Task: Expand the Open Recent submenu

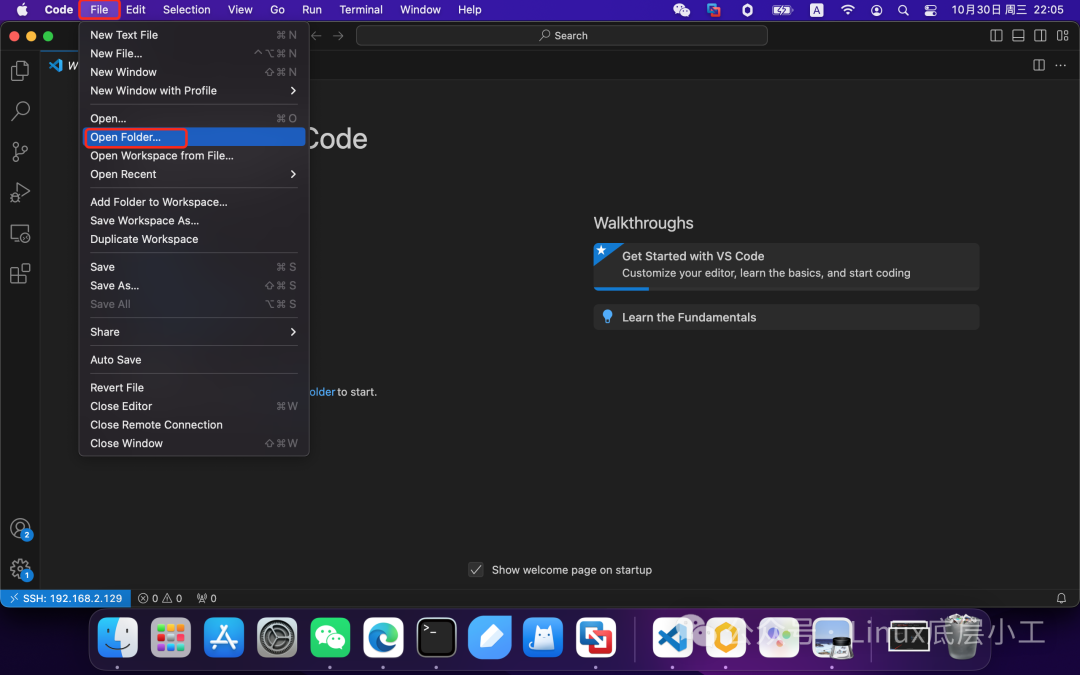Action: tap(194, 174)
